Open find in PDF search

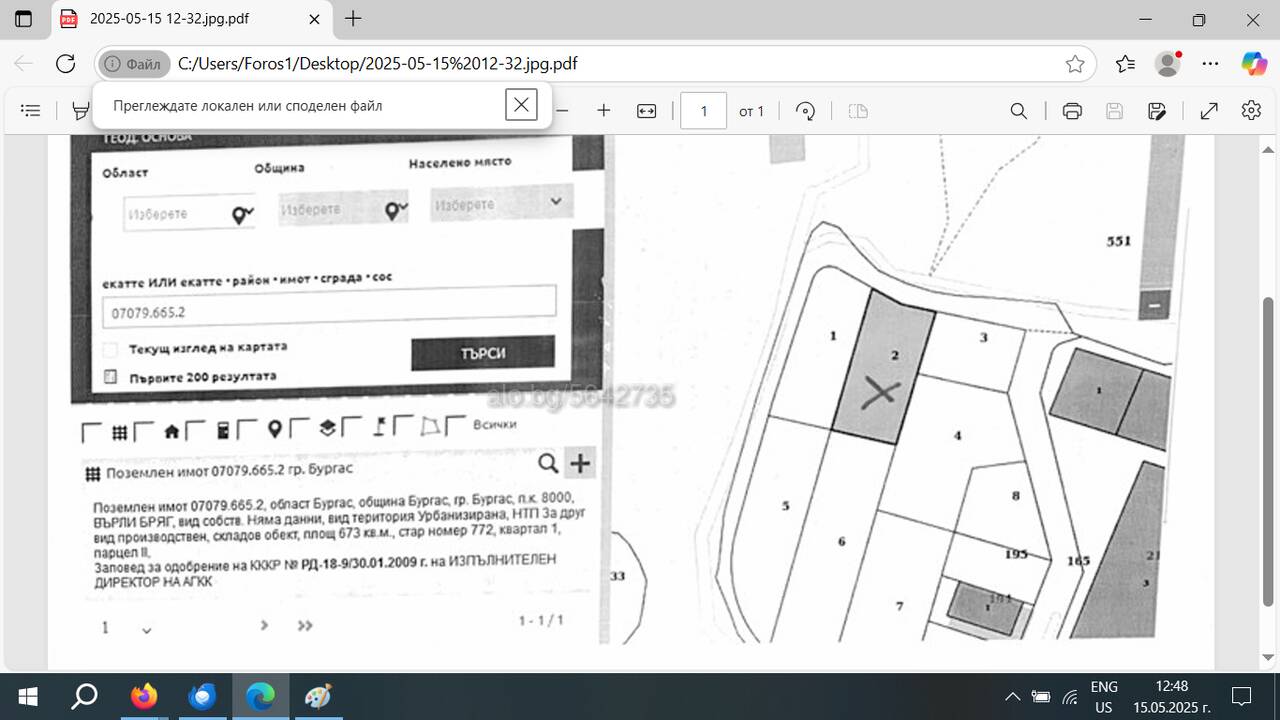point(1019,111)
